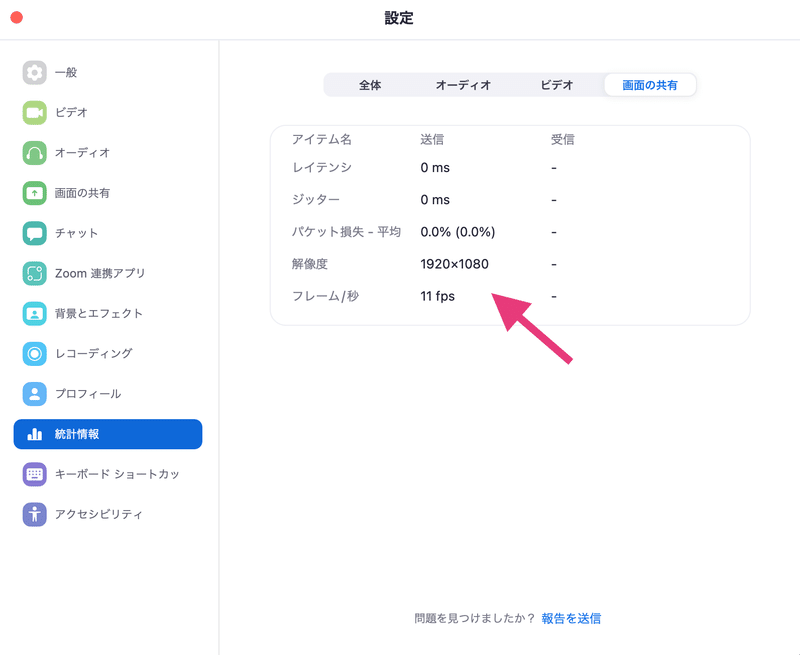Open the チャット speech bubble icon

pos(34,233)
